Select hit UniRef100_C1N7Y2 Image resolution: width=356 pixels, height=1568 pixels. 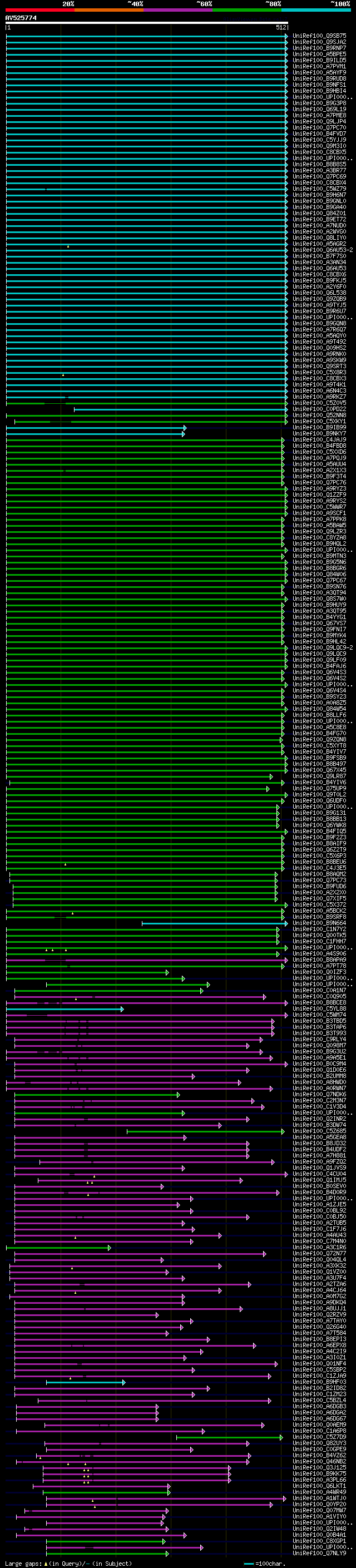click(x=319, y=929)
